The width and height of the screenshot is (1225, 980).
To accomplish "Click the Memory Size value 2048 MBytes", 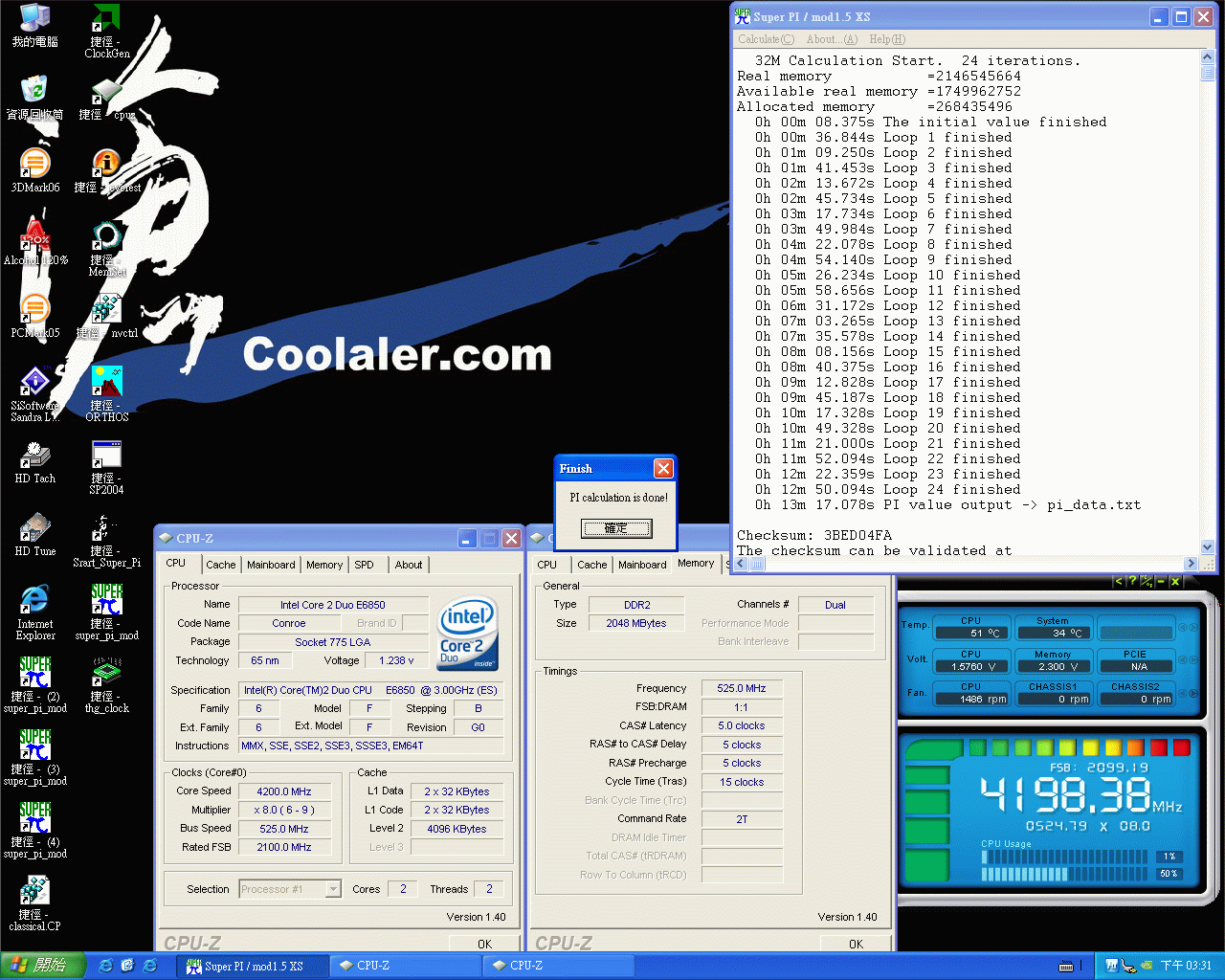I will point(635,623).
